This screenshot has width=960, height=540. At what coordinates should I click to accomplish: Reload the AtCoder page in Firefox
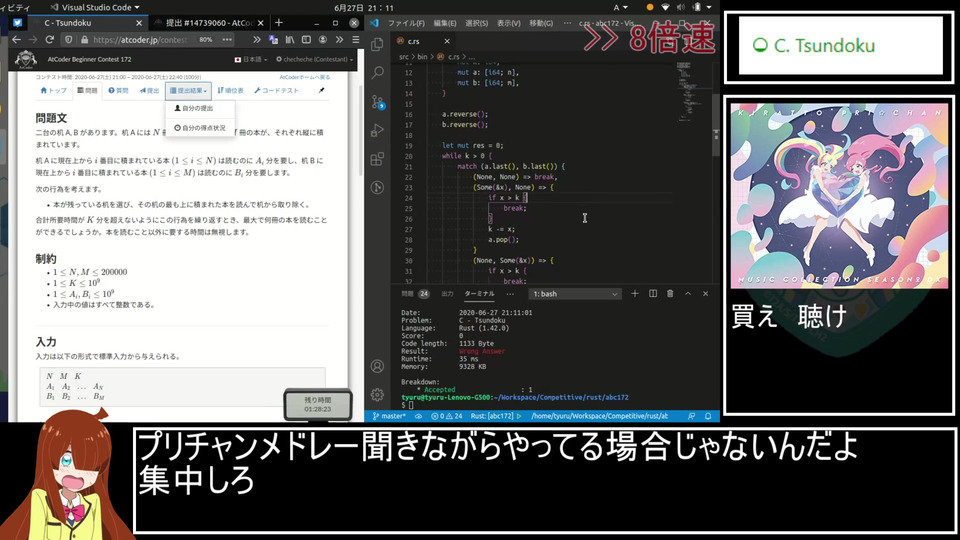(x=50, y=39)
